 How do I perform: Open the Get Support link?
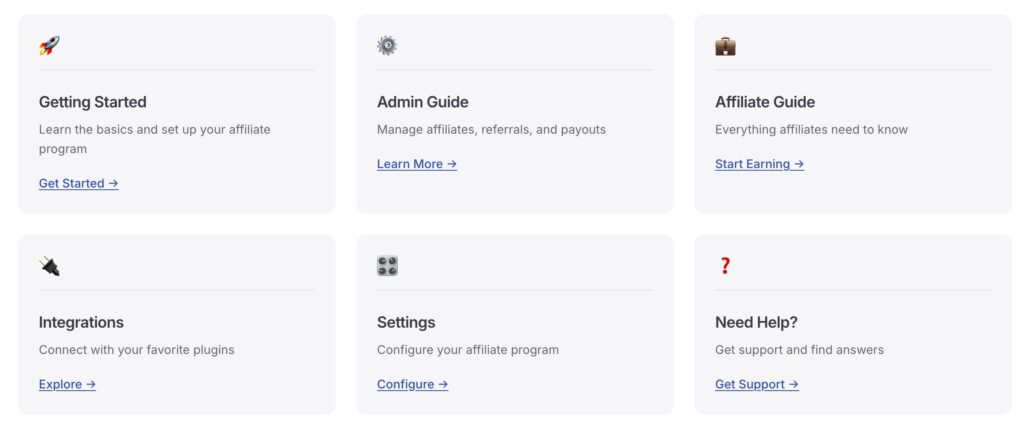(x=756, y=385)
